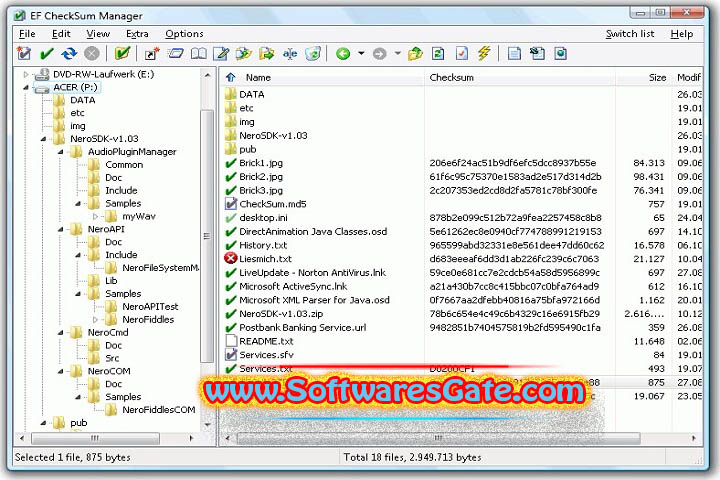Screen dimensions: 720x480
Task: Click the move-to-folder green arrow icon
Action: [x=267, y=54]
